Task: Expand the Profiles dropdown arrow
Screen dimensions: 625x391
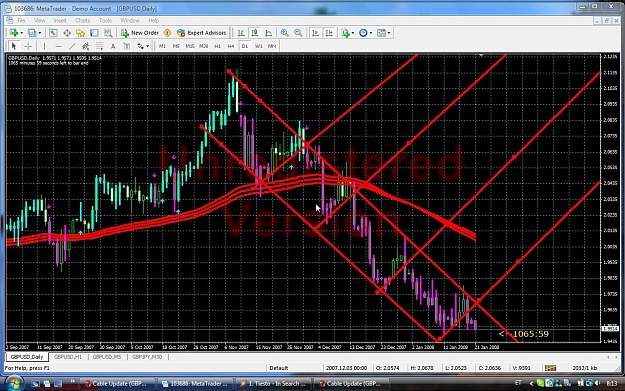Action: point(39,33)
